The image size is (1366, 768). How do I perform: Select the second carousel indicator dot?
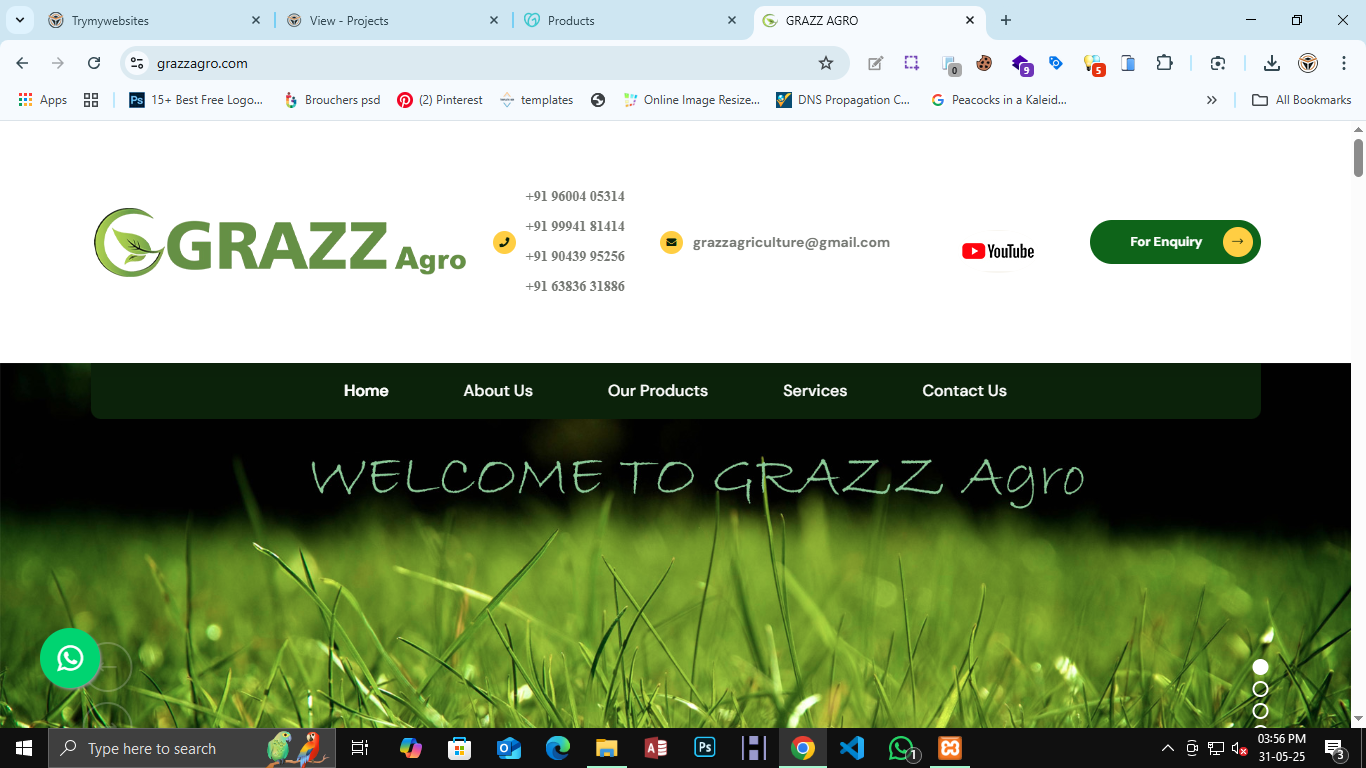click(x=1259, y=687)
